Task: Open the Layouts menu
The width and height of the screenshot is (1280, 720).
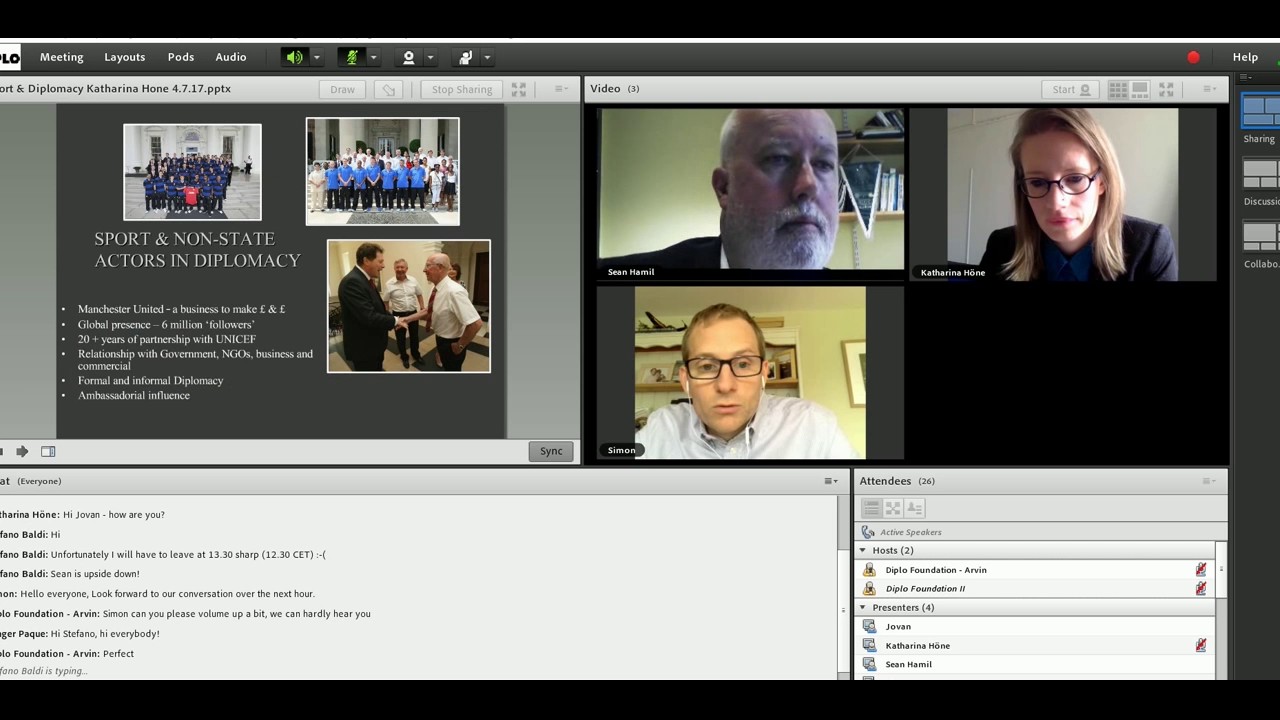Action: click(125, 57)
